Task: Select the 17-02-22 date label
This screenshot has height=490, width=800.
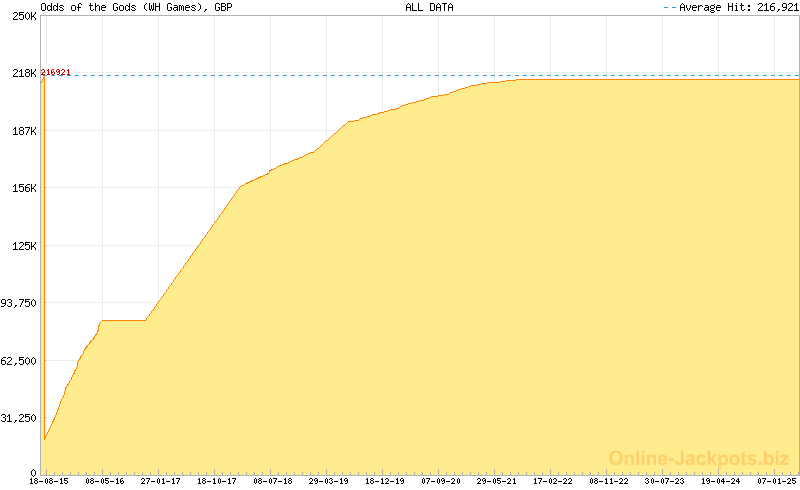Action: pyautogui.click(x=553, y=482)
